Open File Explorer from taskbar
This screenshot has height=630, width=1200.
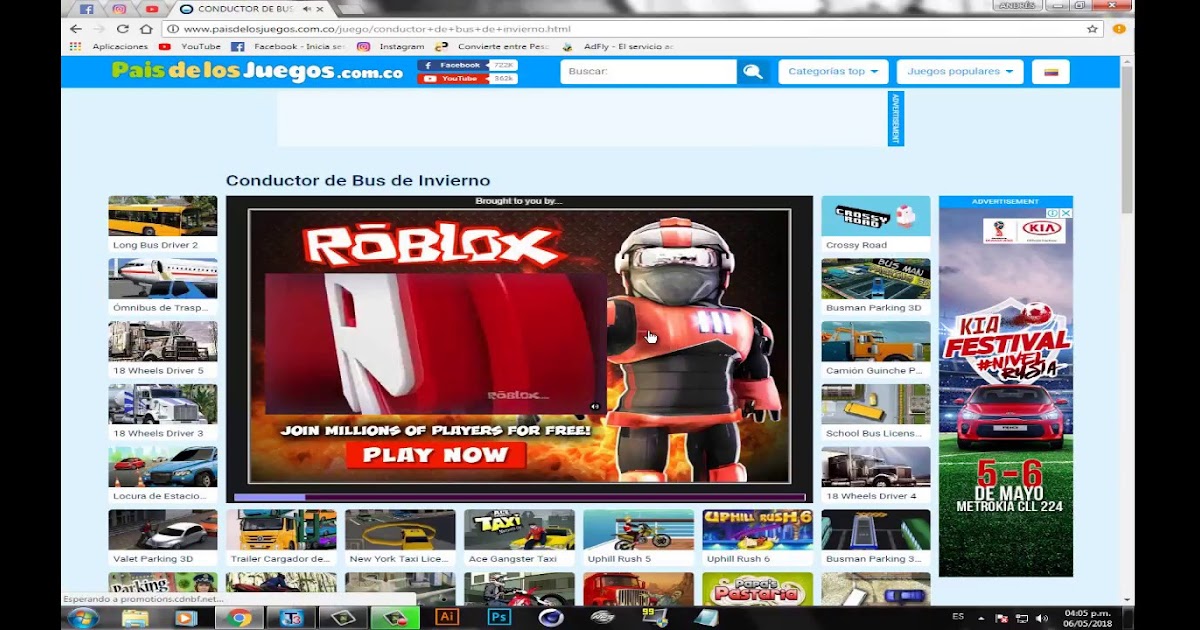[x=134, y=618]
